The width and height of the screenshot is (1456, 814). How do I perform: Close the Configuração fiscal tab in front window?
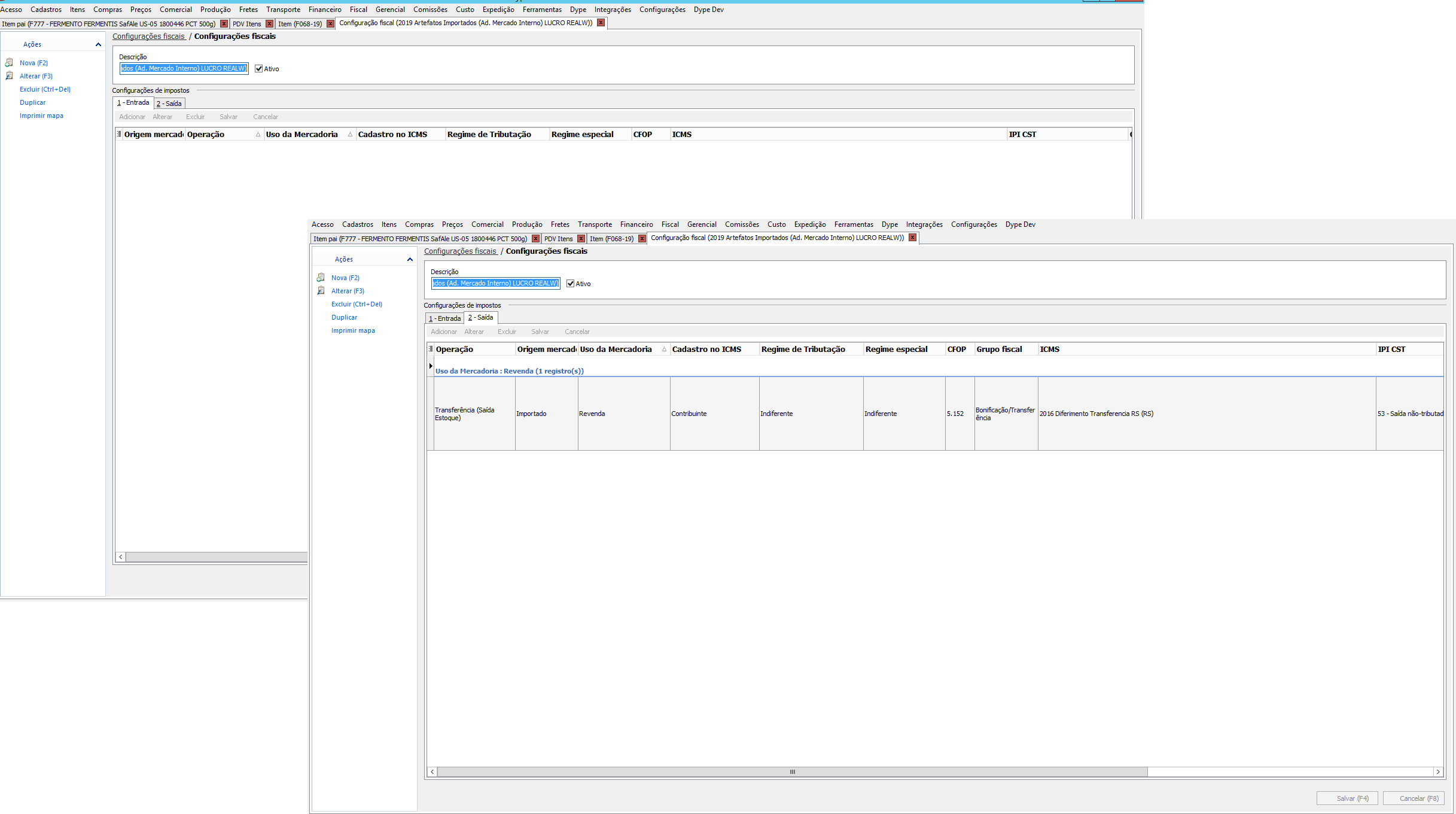pyautogui.click(x=913, y=238)
